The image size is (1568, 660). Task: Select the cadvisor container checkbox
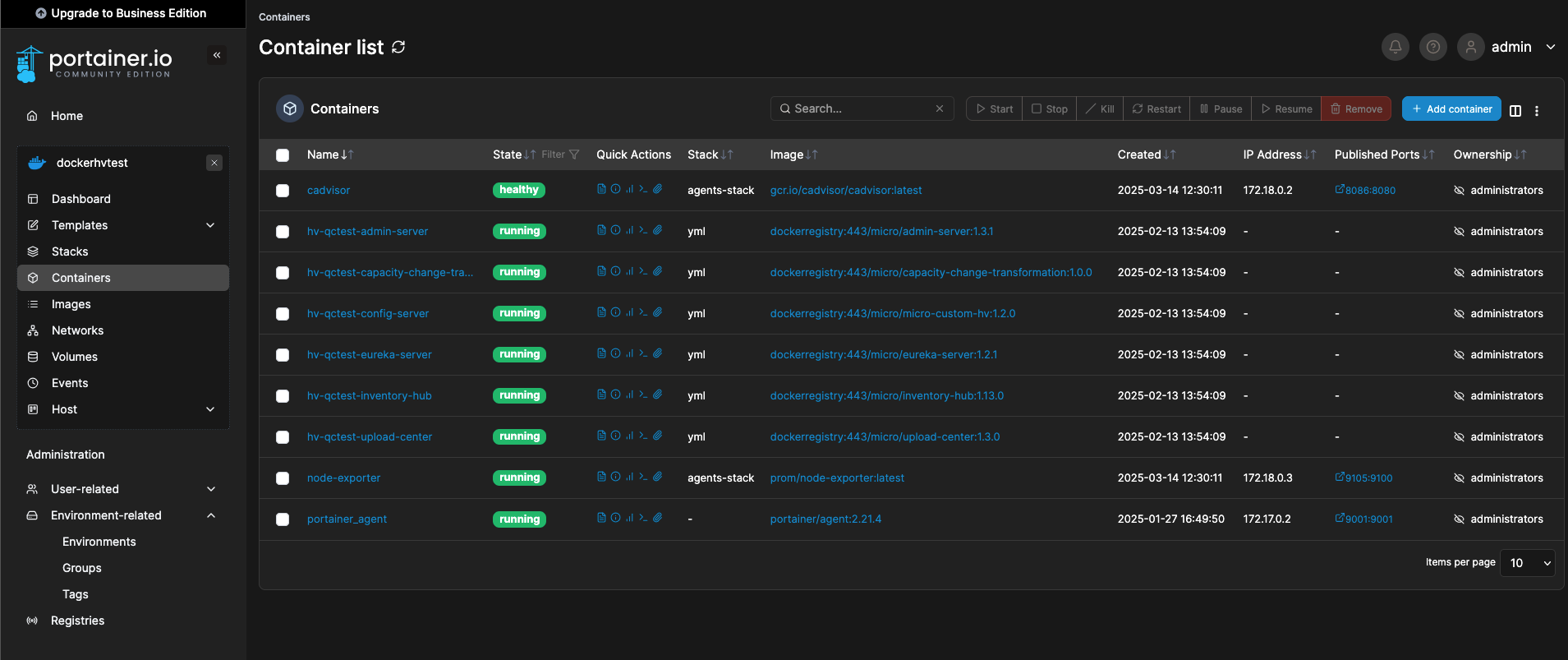tap(283, 191)
